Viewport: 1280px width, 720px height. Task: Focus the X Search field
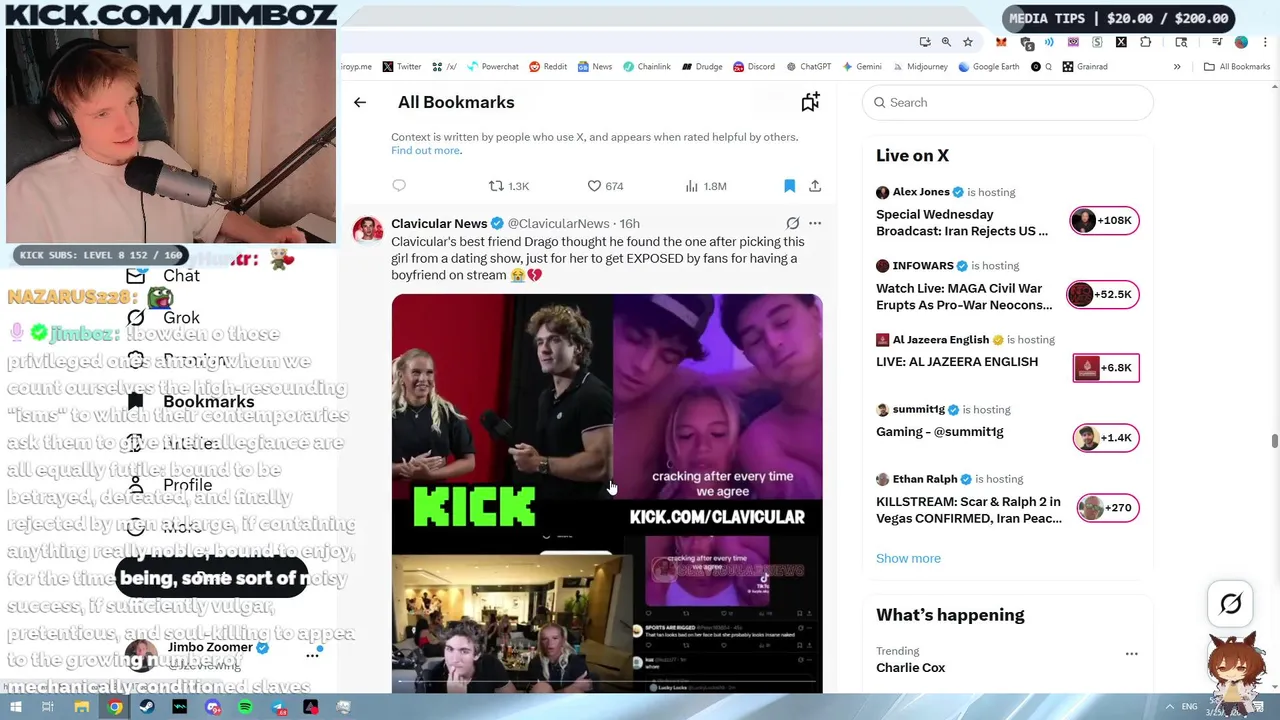tap(1007, 102)
